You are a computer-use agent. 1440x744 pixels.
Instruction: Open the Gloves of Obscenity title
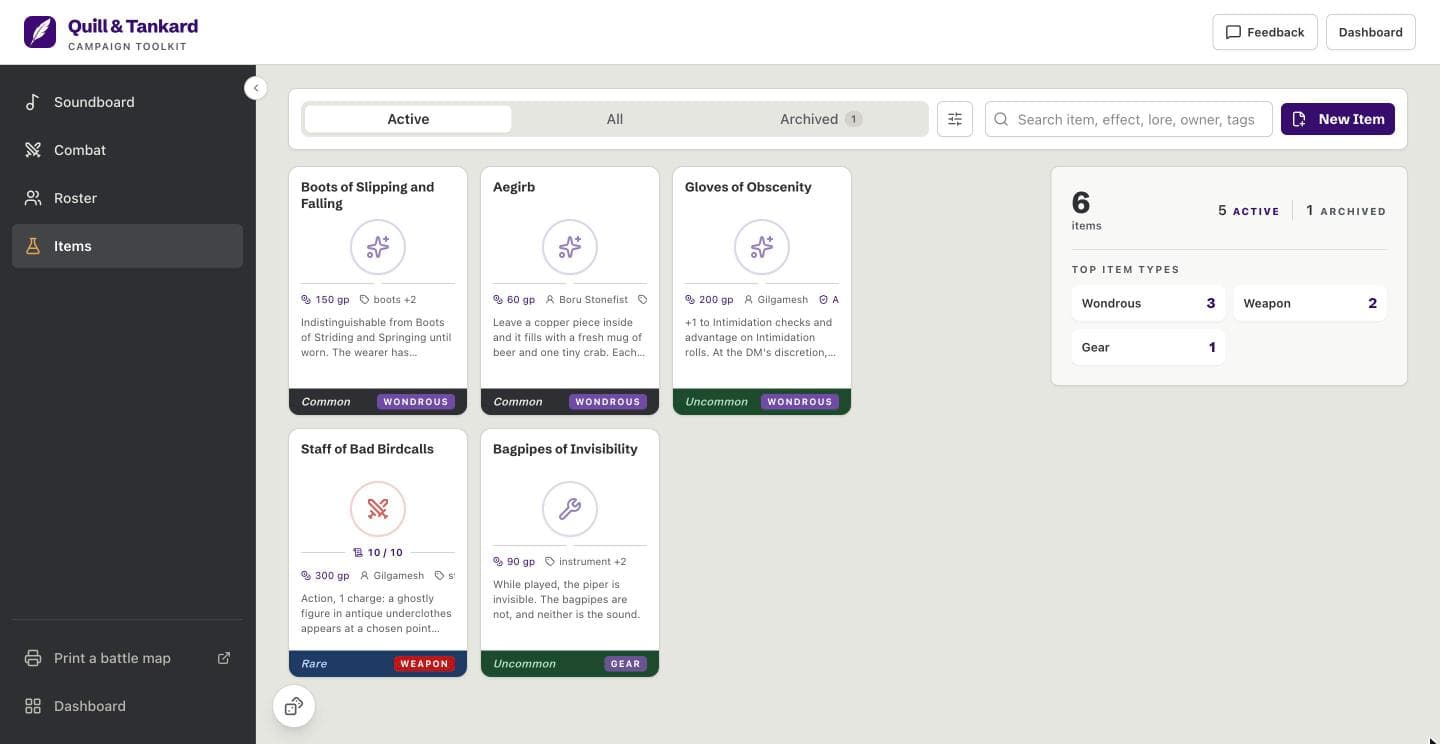[x=748, y=187]
